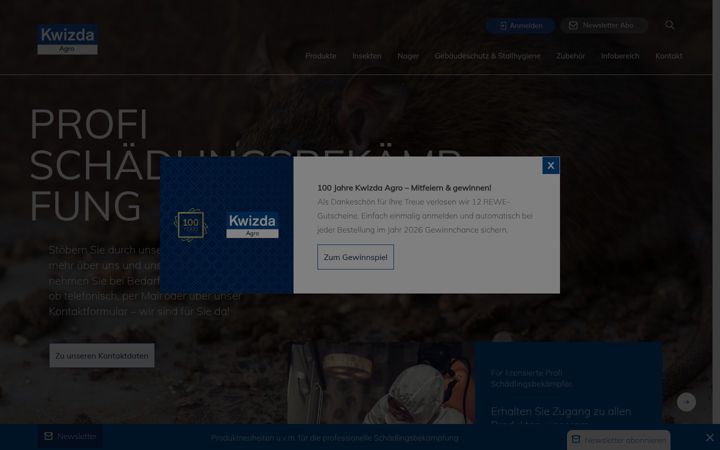
Task: Click the Kwizda Agro logo in popup
Action: click(252, 225)
